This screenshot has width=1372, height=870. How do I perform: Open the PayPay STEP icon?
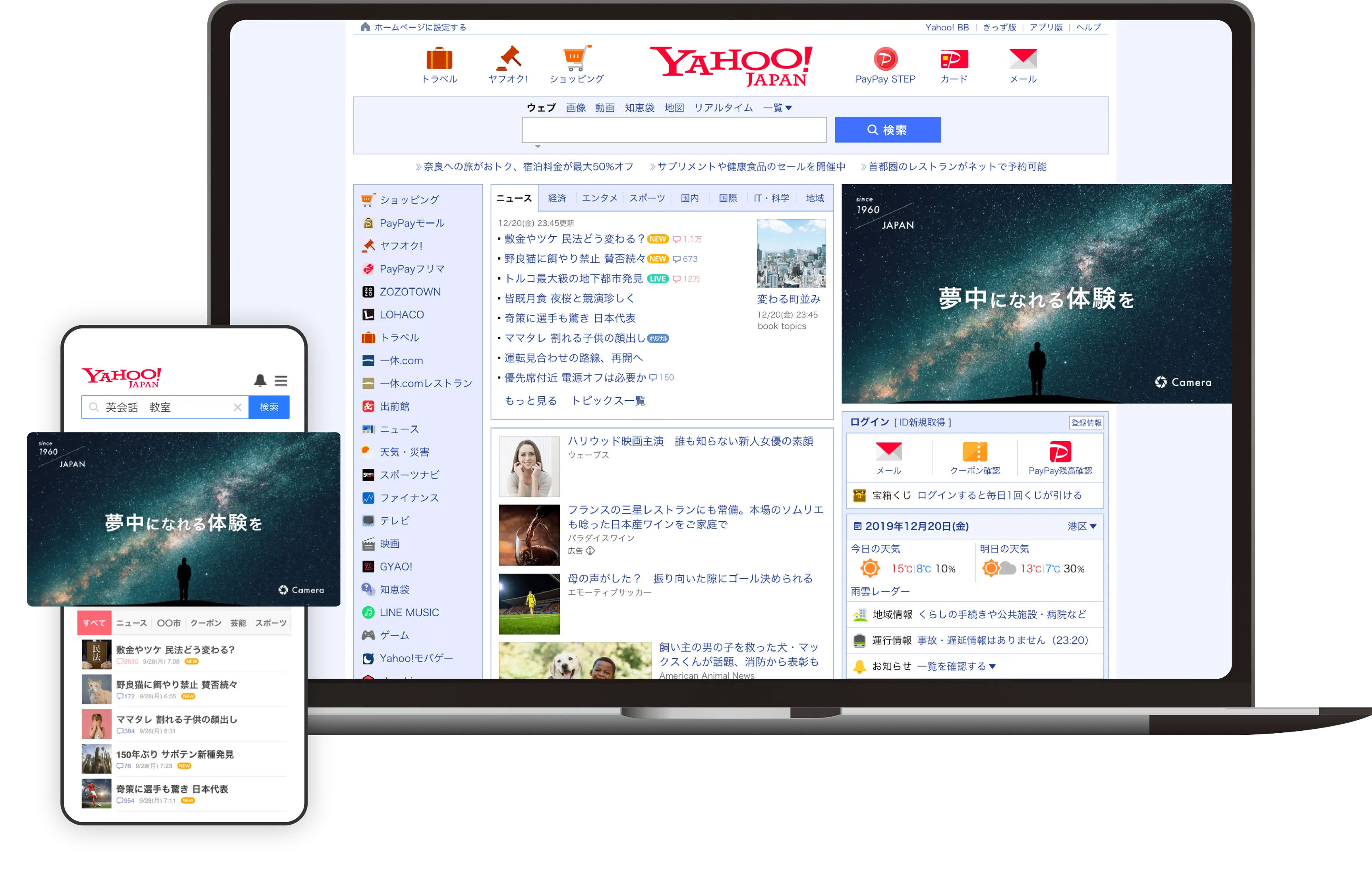pyautogui.click(x=885, y=59)
